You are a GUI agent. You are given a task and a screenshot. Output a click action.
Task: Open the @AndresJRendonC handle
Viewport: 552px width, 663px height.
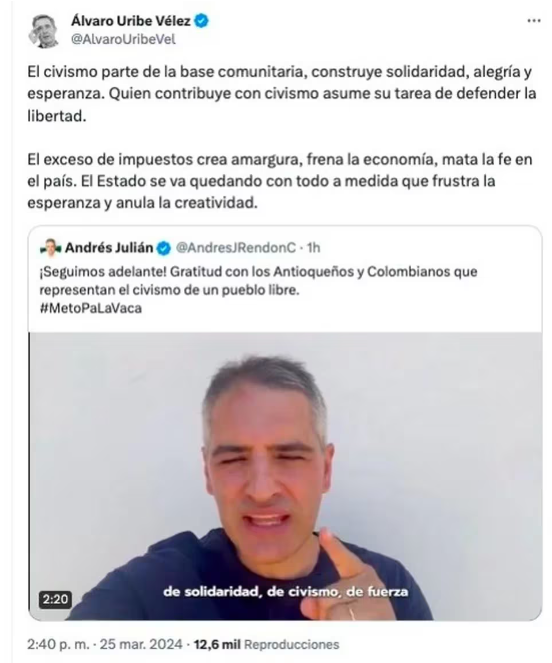pos(236,248)
